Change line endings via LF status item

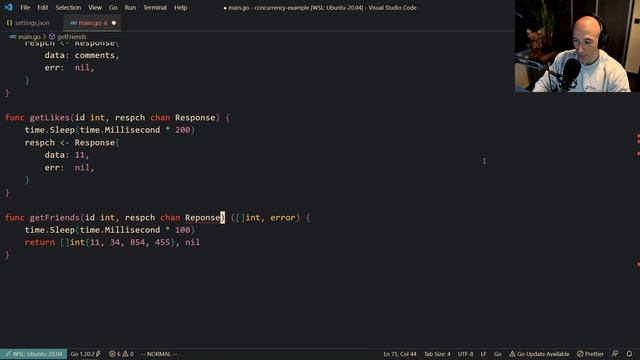tap(483, 354)
